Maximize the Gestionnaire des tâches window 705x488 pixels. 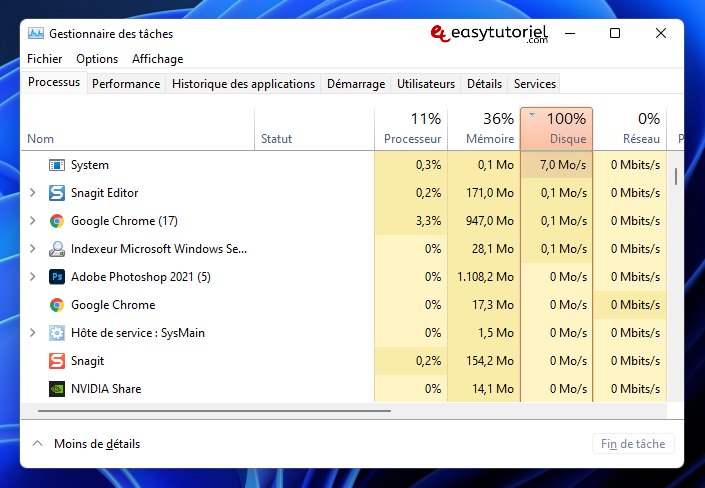point(615,33)
